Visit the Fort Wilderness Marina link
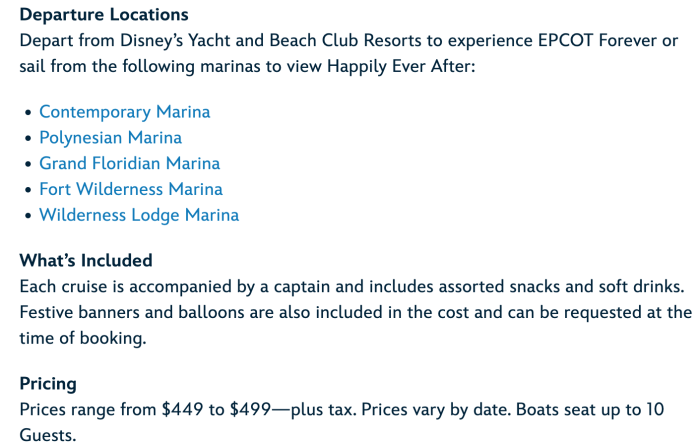 (x=131, y=189)
